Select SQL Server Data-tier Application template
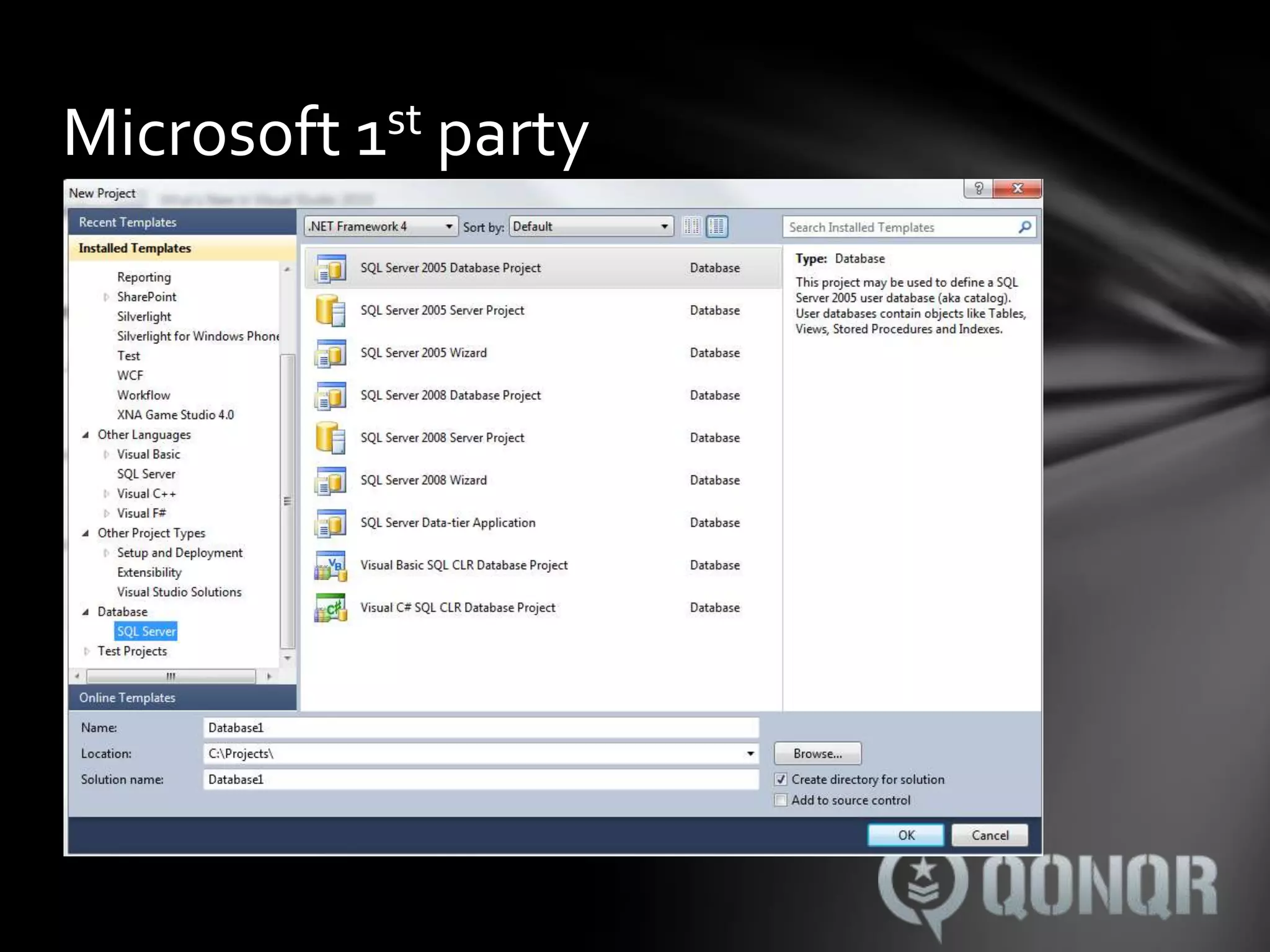Viewport: 1270px width, 952px height. click(x=542, y=523)
